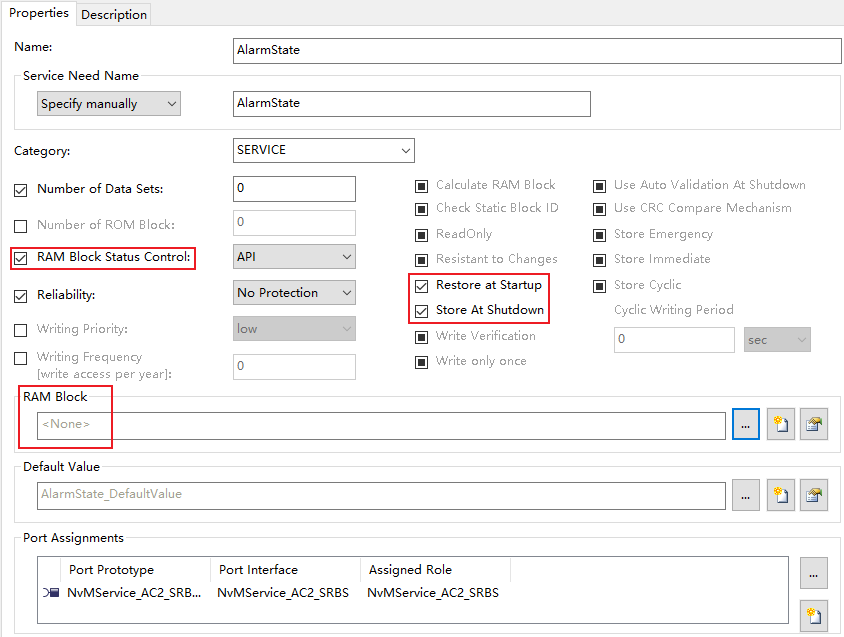Toggle the Store At Shutdown checkbox
Screen dimensions: 844x637
(421, 310)
